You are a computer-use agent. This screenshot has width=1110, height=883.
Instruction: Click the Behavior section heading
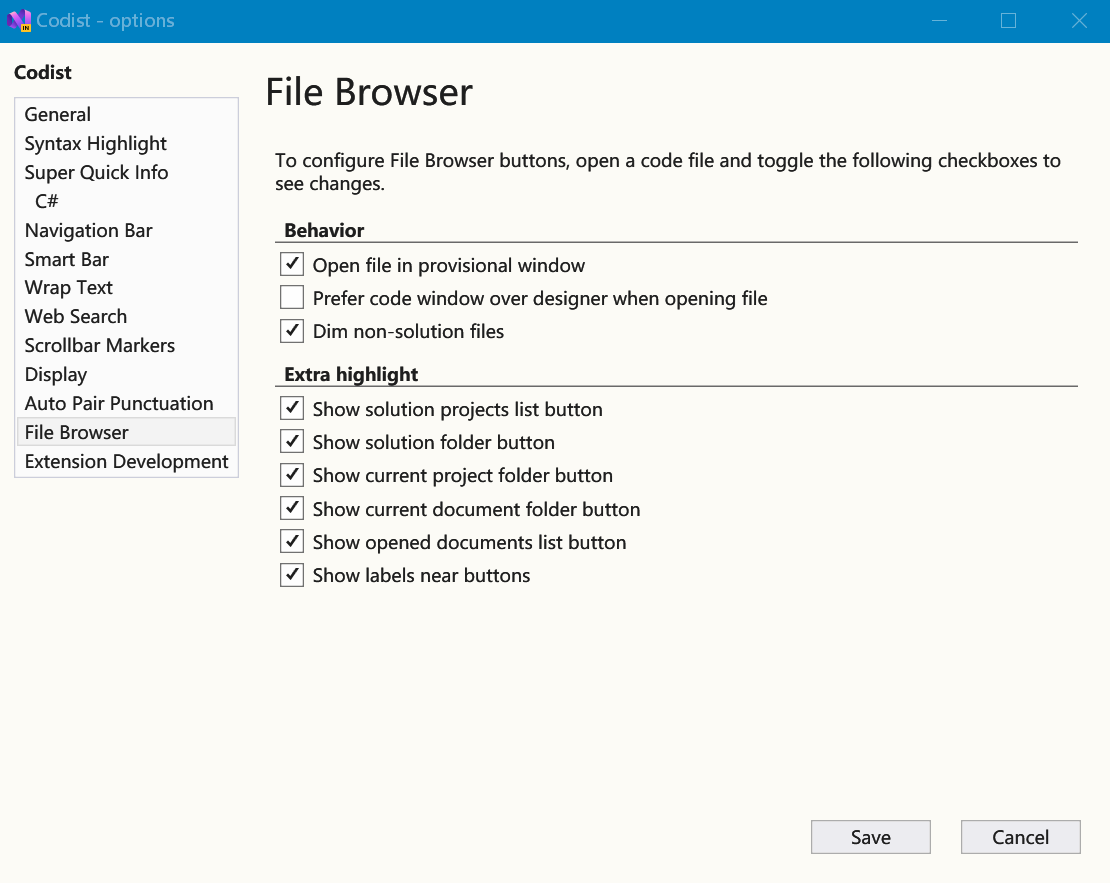coord(324,230)
